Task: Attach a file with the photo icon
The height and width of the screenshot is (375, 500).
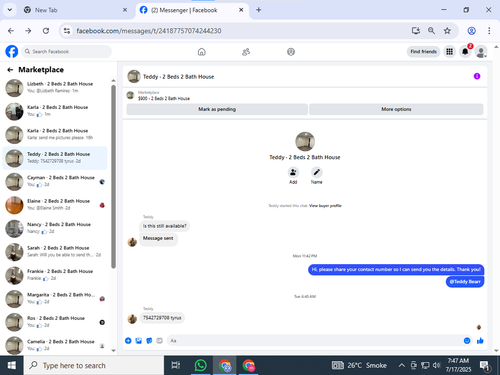Action: pos(139,341)
